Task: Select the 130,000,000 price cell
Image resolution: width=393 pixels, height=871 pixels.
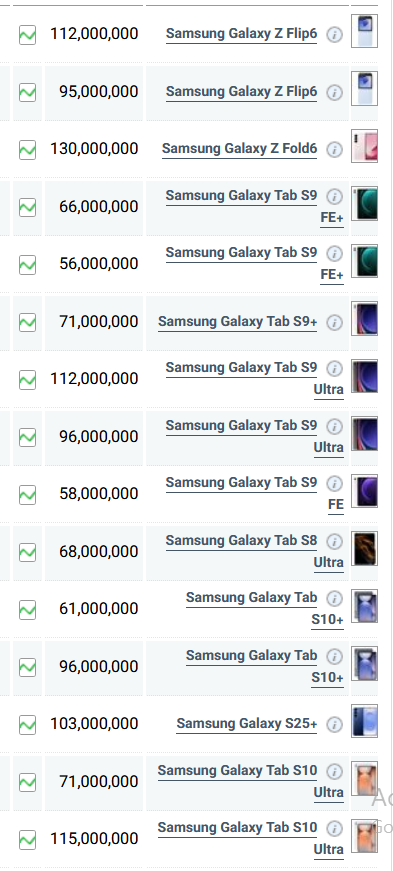Action: 94,149
